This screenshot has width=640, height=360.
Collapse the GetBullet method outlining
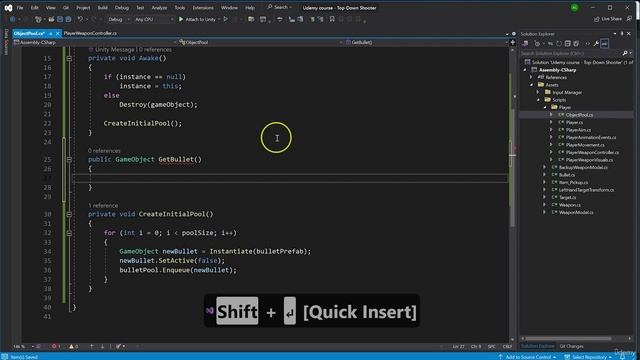(69, 160)
